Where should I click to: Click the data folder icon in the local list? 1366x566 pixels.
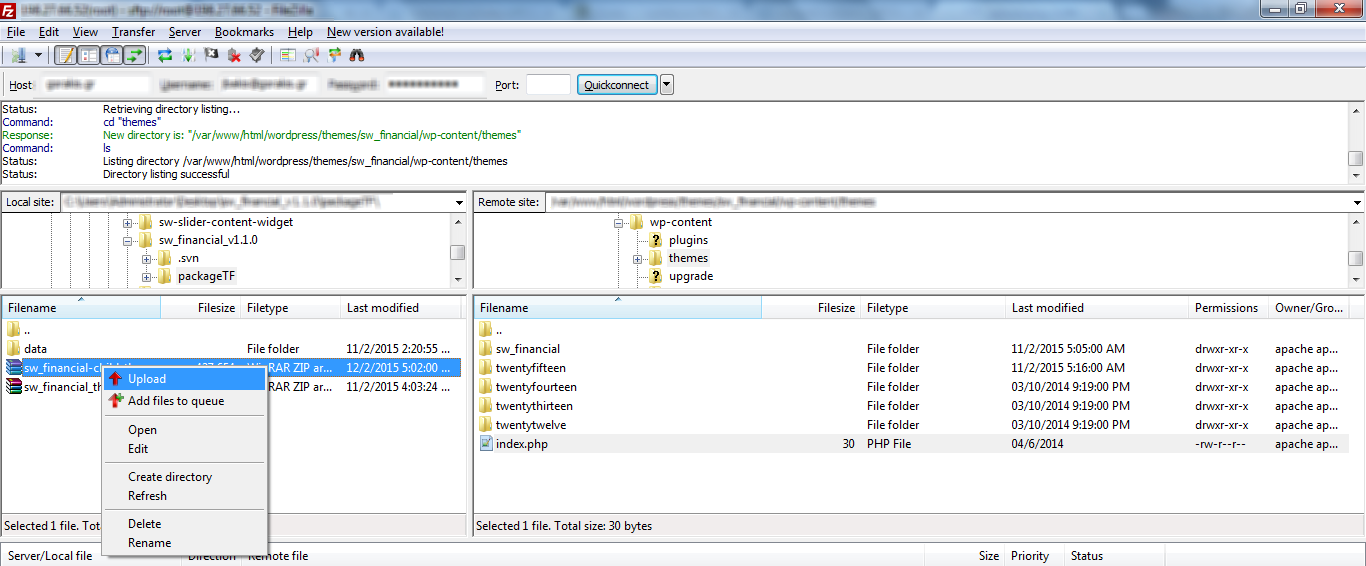(x=14, y=349)
